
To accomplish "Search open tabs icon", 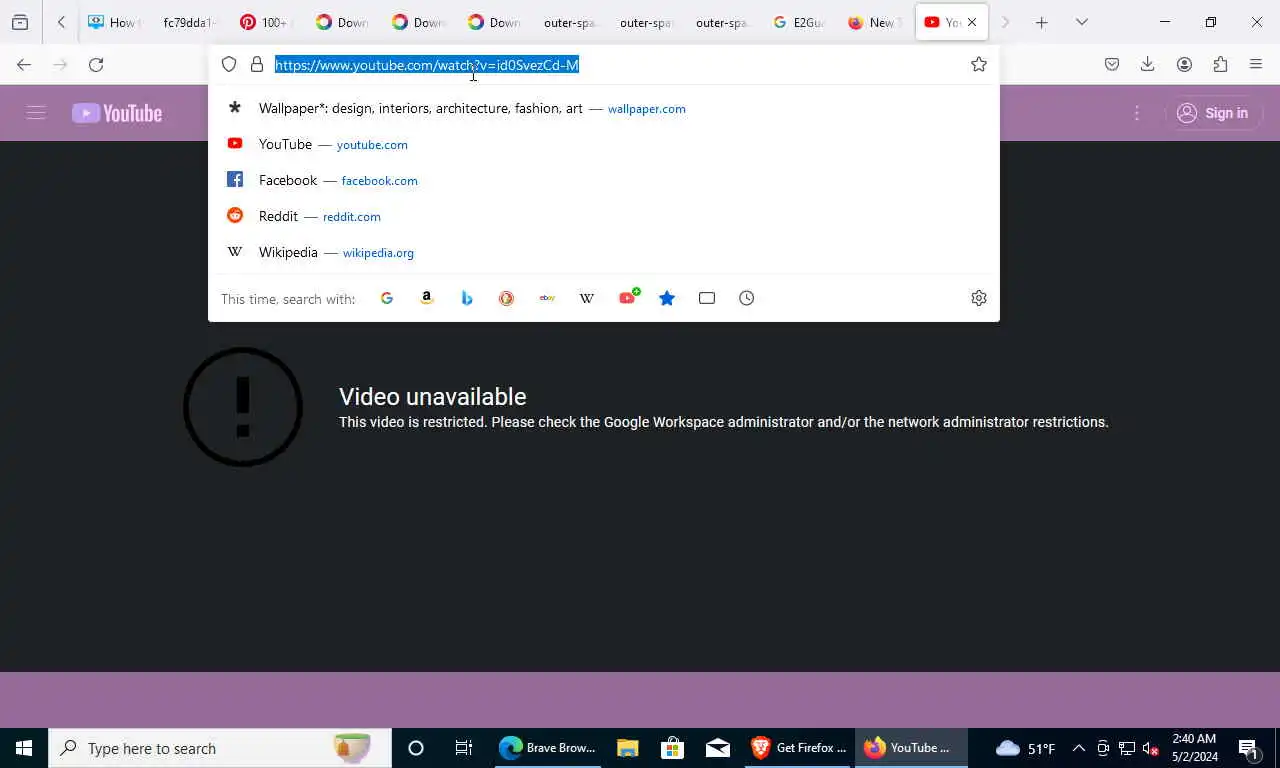I will [707, 298].
